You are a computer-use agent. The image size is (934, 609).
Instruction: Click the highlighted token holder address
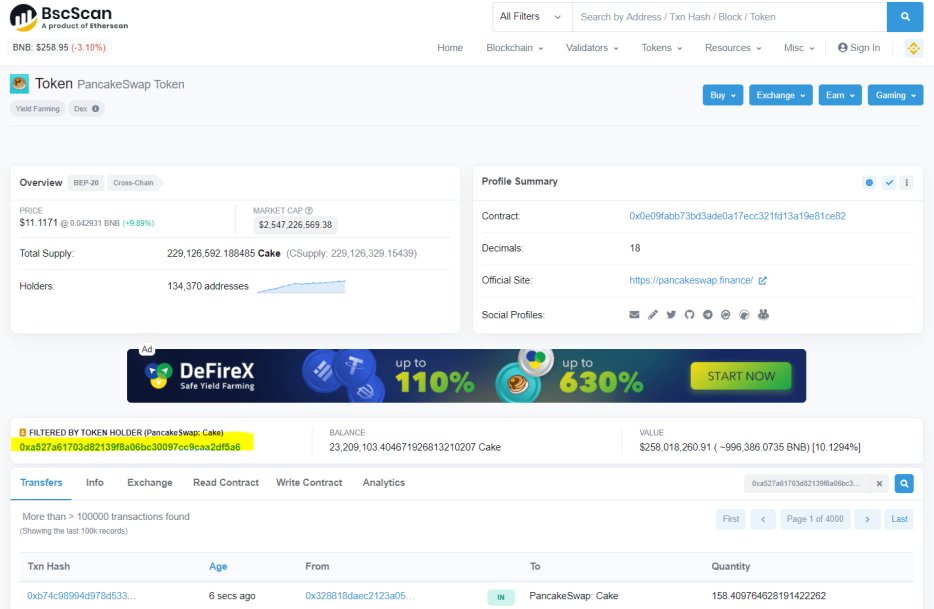[130, 447]
